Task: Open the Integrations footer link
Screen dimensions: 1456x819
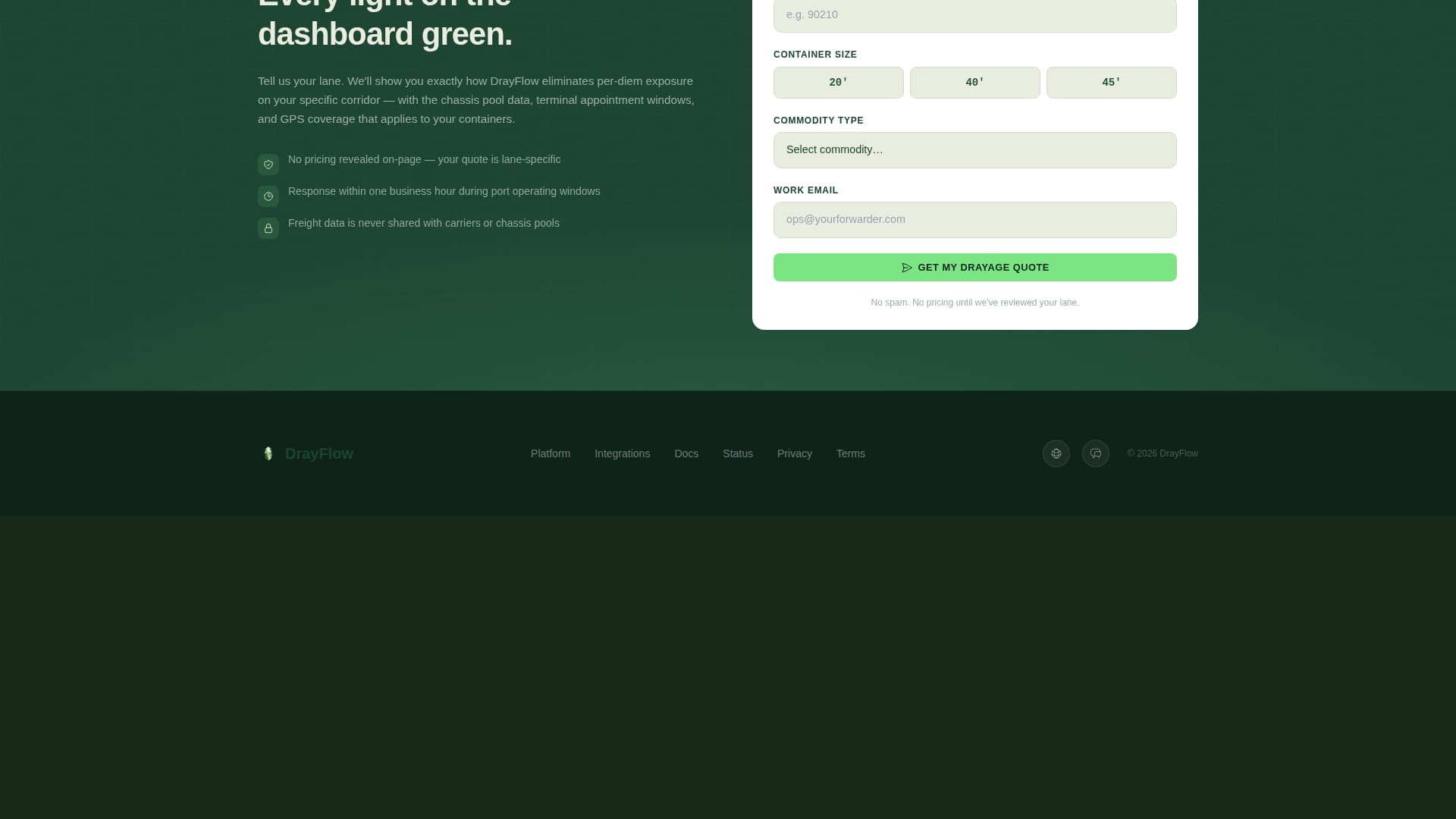Action: pos(622,453)
